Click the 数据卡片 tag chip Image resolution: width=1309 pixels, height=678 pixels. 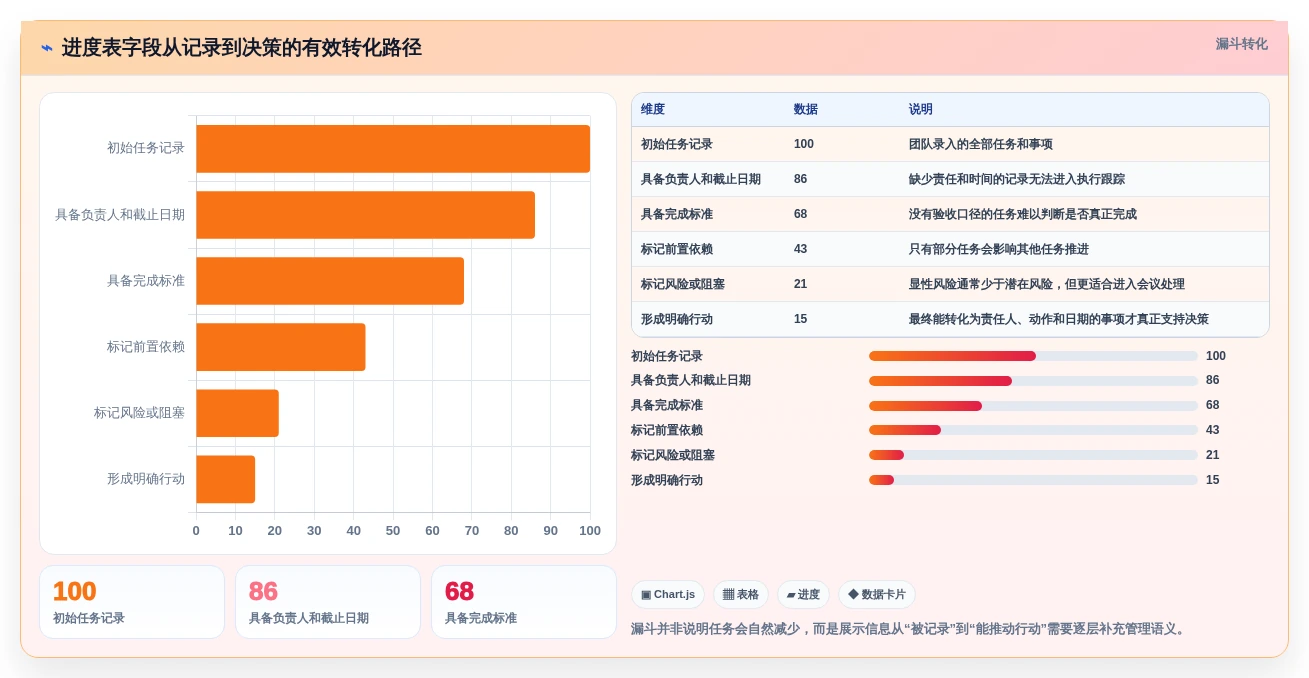877,594
